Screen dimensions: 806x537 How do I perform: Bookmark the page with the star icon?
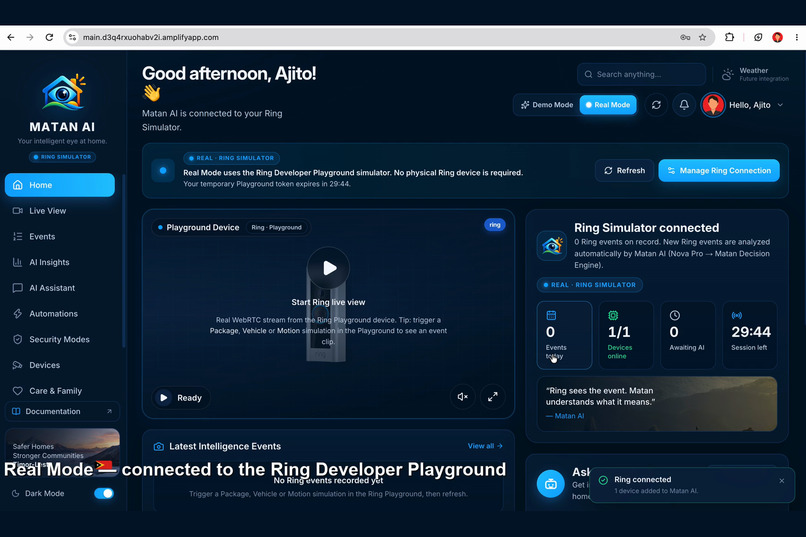pyautogui.click(x=702, y=37)
